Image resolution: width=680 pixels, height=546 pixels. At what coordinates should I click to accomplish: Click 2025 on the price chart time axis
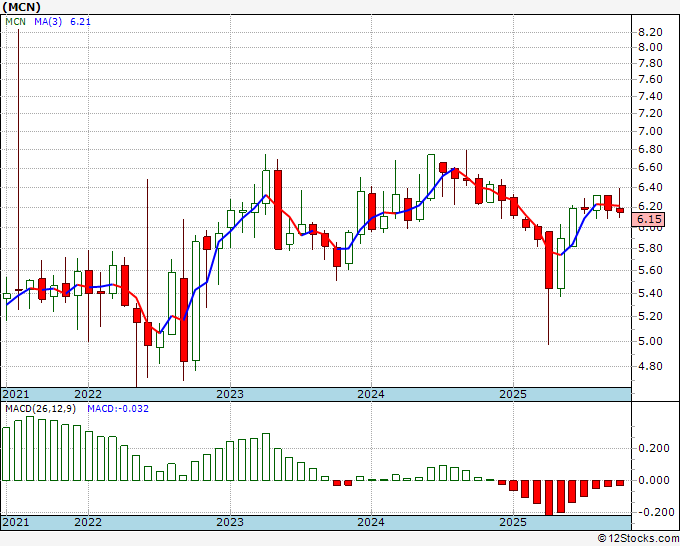click(513, 394)
